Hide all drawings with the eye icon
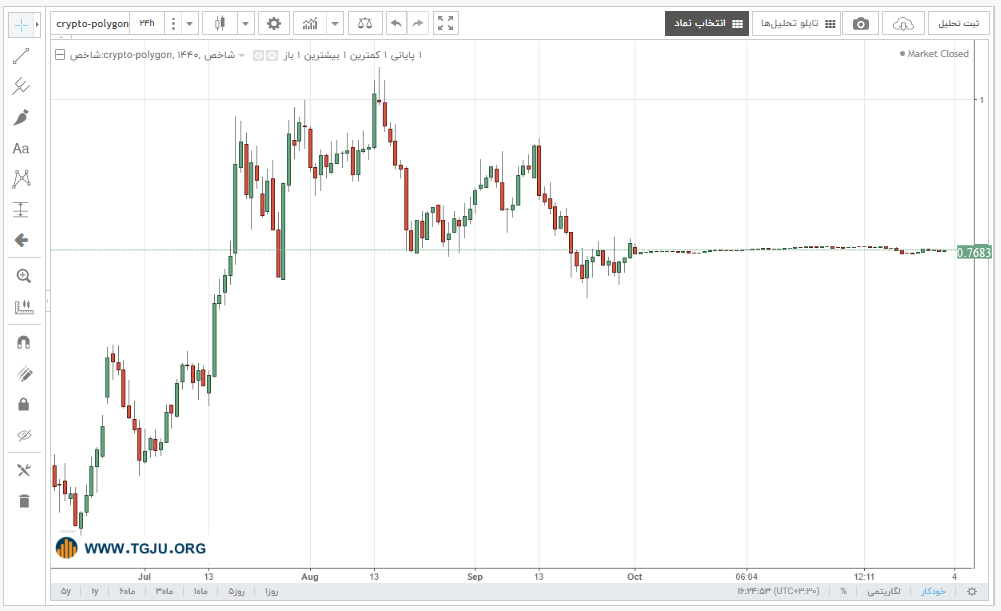The height and width of the screenshot is (611, 1001). tap(24, 435)
